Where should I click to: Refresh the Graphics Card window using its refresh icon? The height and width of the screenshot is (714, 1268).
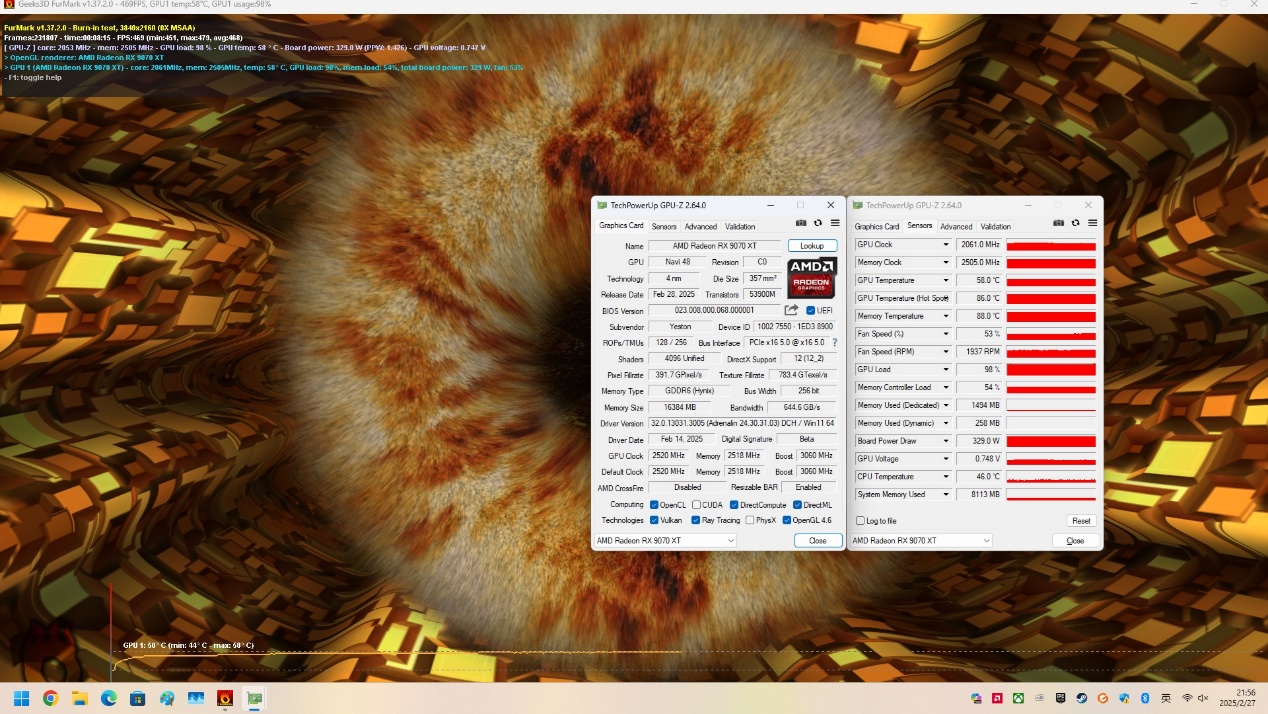point(818,223)
